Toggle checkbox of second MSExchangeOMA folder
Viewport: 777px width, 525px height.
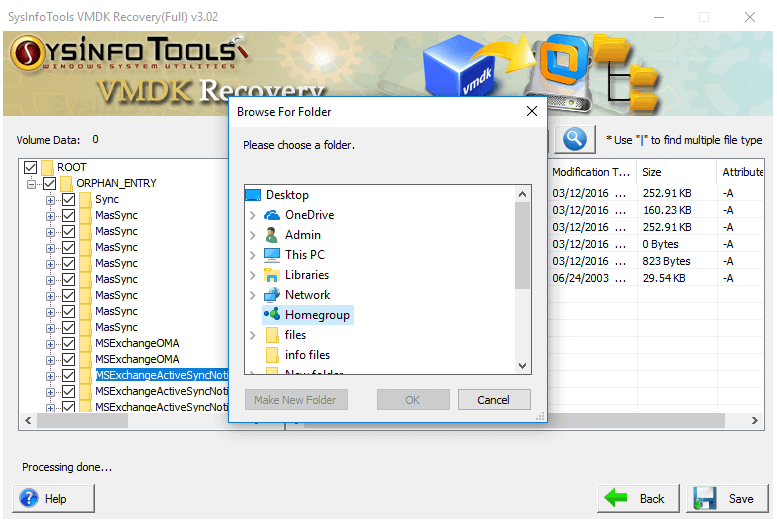click(68, 359)
